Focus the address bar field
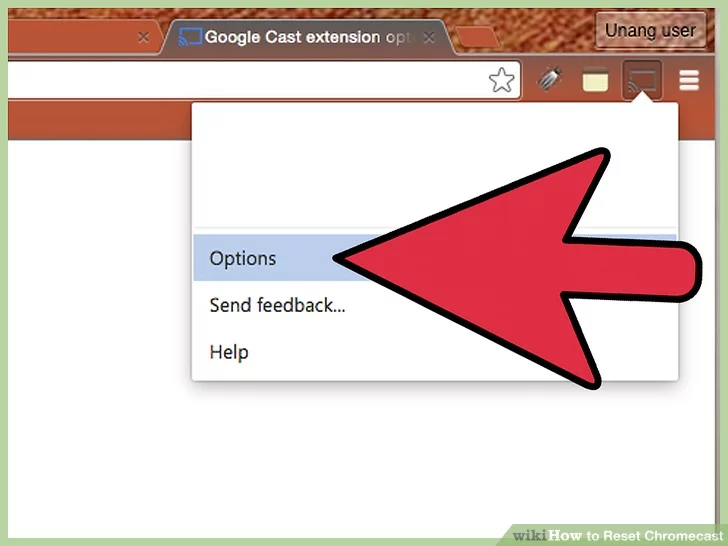The width and height of the screenshot is (728, 546). (263, 80)
